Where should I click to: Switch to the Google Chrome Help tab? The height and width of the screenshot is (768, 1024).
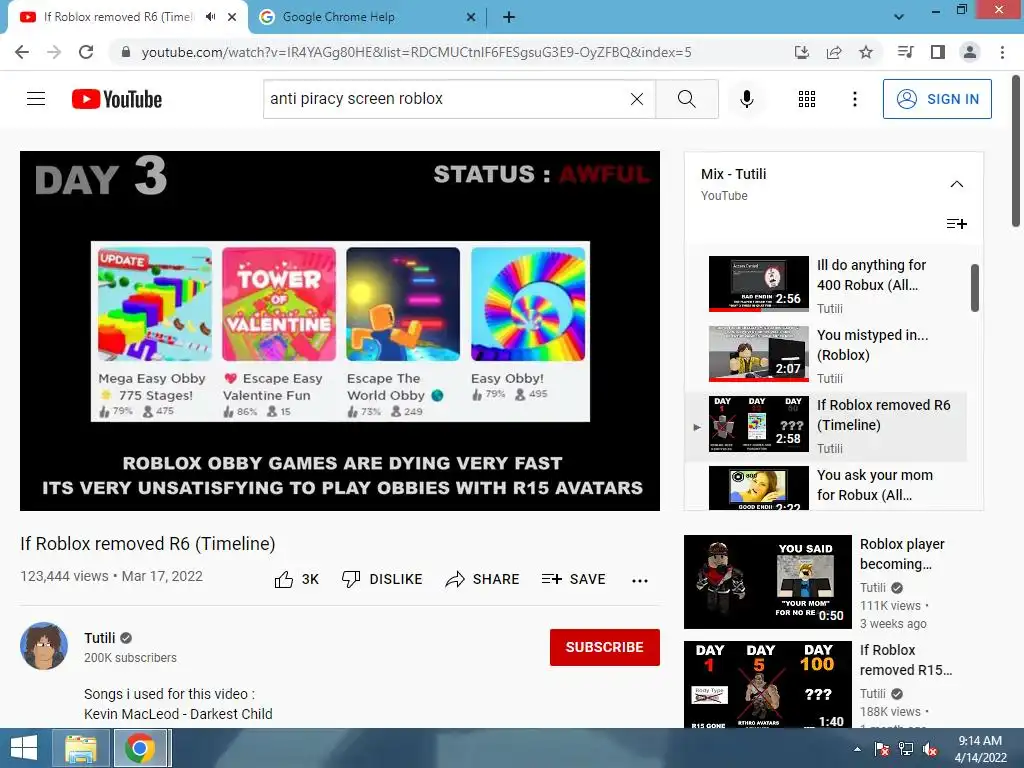tap(368, 17)
